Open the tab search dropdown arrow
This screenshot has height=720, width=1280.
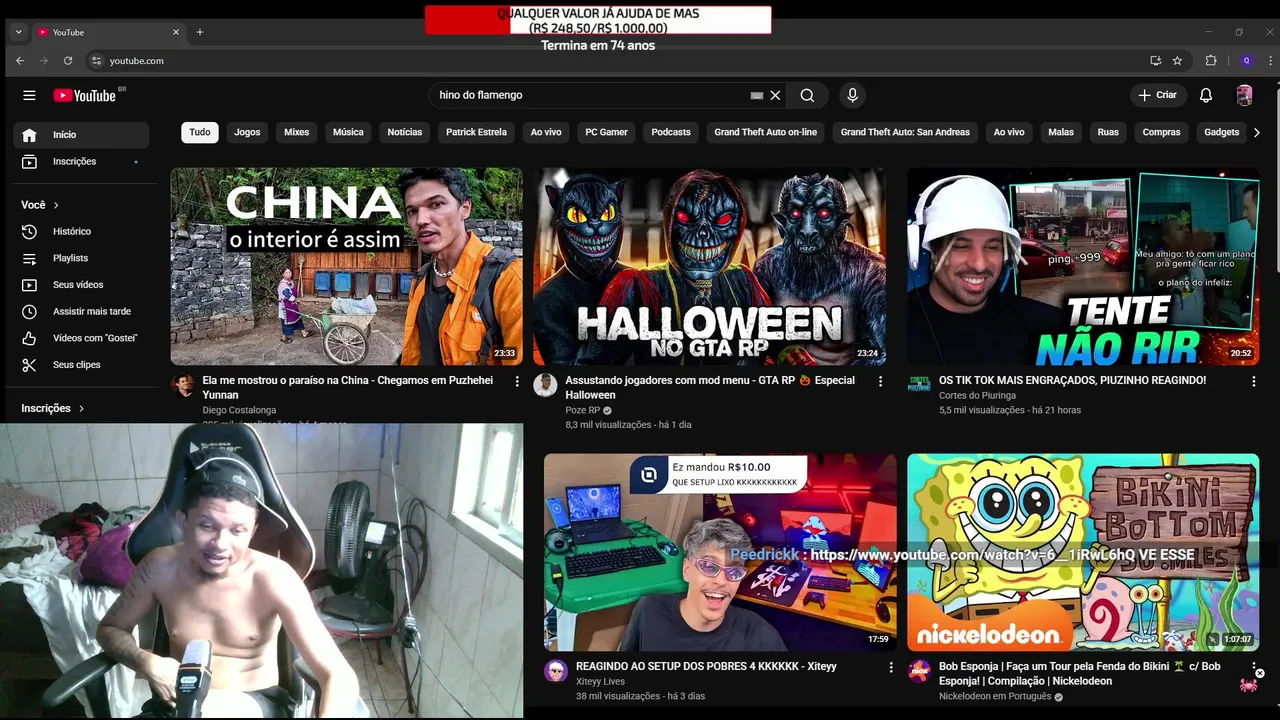click(18, 32)
